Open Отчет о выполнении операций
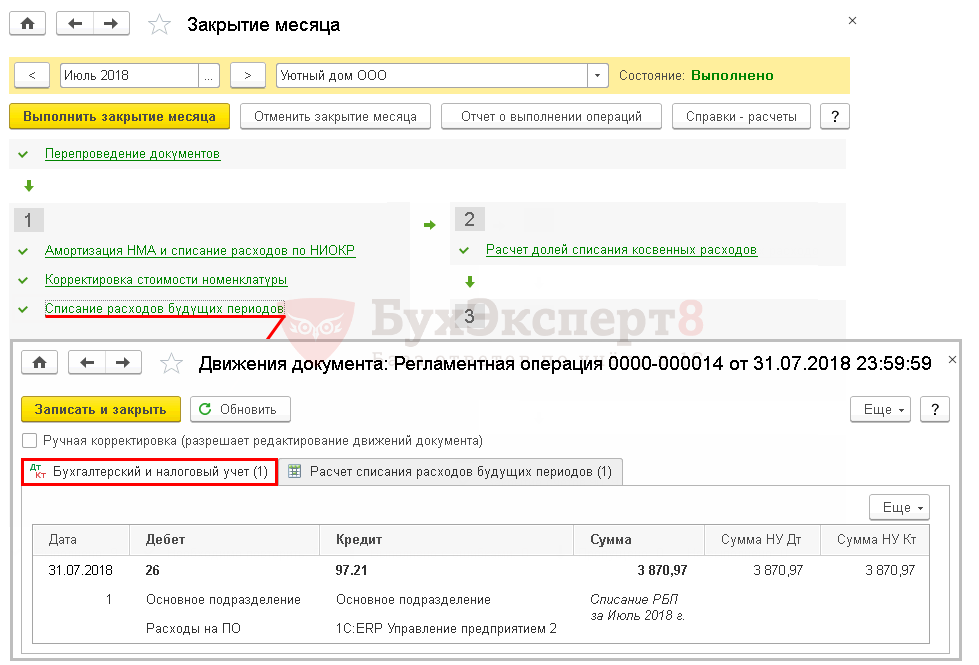Viewport: 979px width, 665px height. tap(551, 117)
